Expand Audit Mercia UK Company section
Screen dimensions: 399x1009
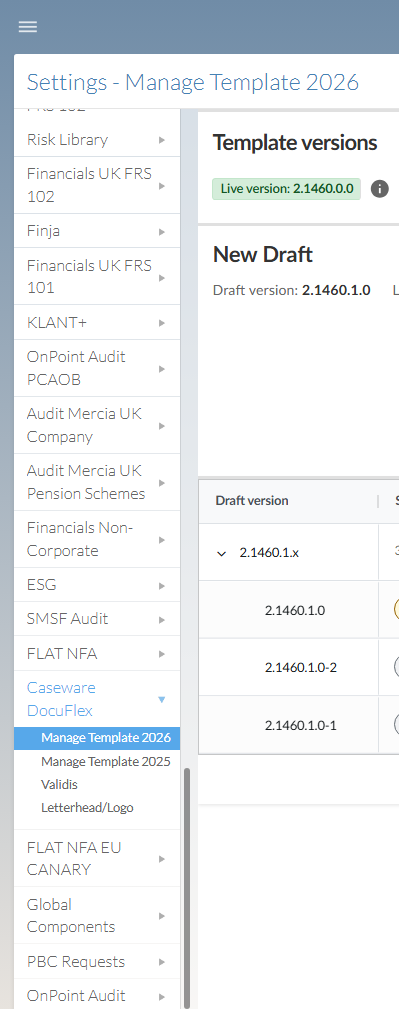click(97, 425)
